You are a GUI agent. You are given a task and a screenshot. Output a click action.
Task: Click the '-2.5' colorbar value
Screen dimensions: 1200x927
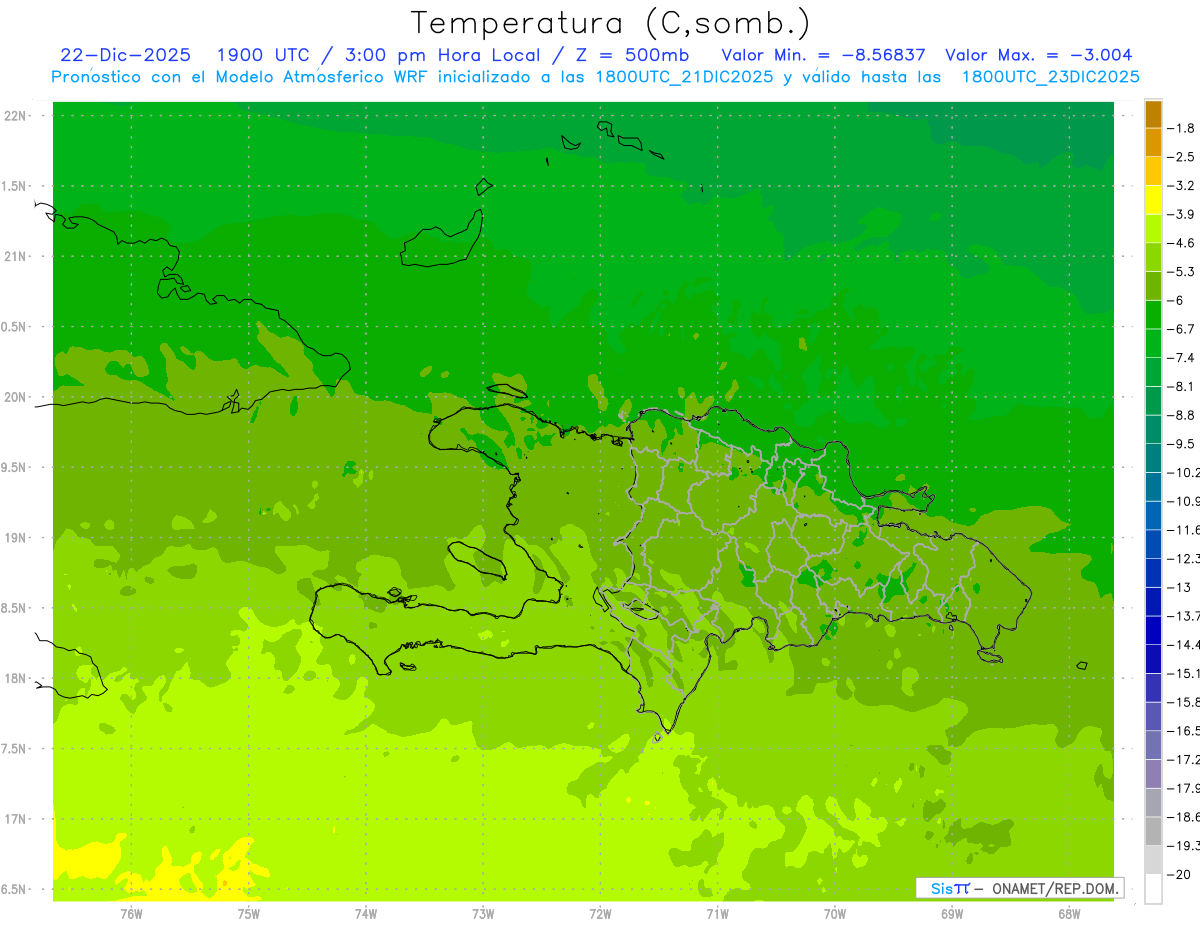(x=1181, y=157)
